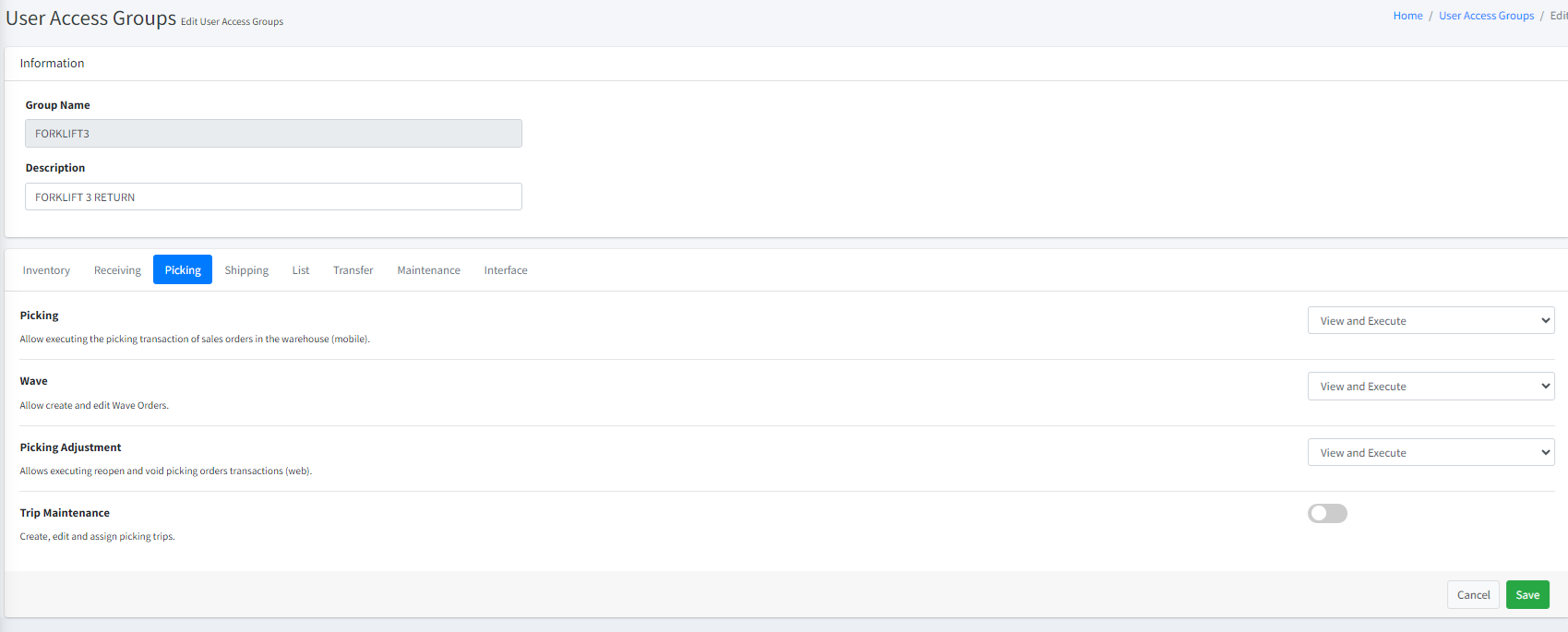Screen dimensions: 1568x632
Task: Click the Trip Maintenance label
Action: (x=65, y=513)
